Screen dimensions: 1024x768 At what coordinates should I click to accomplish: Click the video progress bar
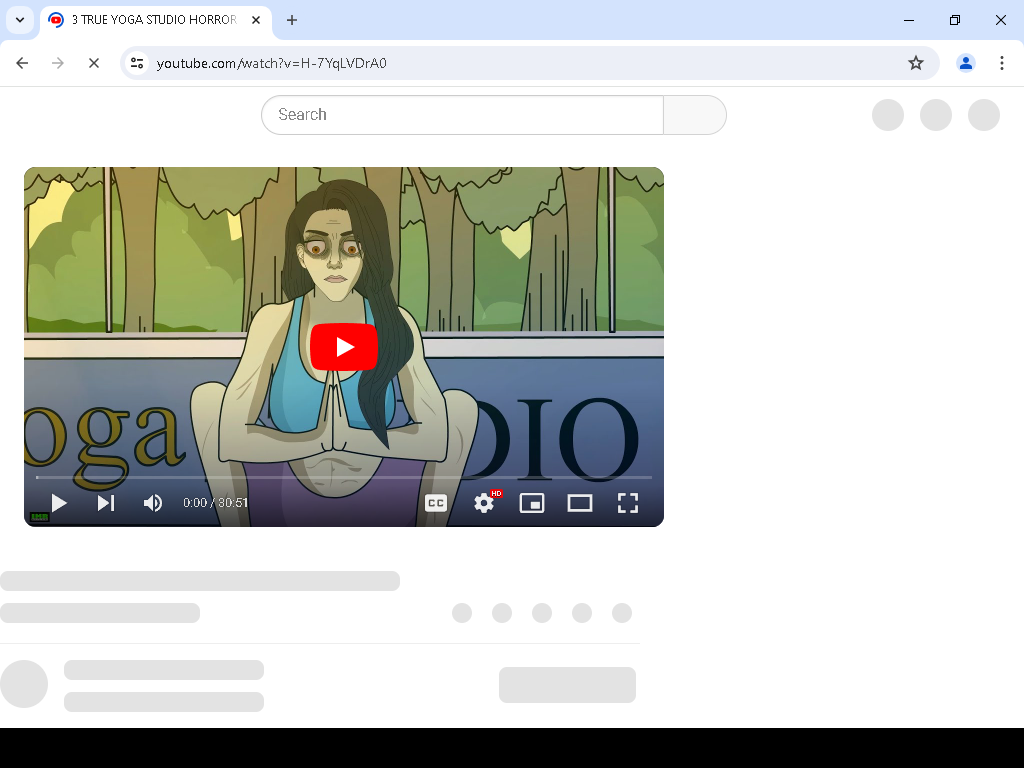344,477
